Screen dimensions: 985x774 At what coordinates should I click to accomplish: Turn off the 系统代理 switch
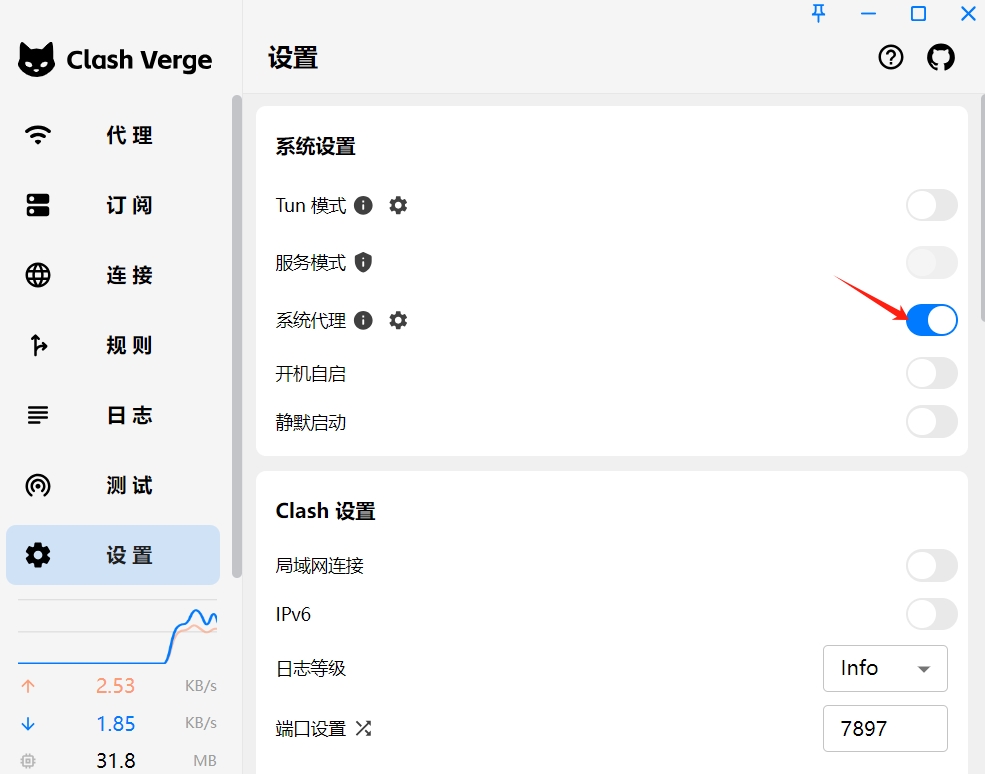932,320
